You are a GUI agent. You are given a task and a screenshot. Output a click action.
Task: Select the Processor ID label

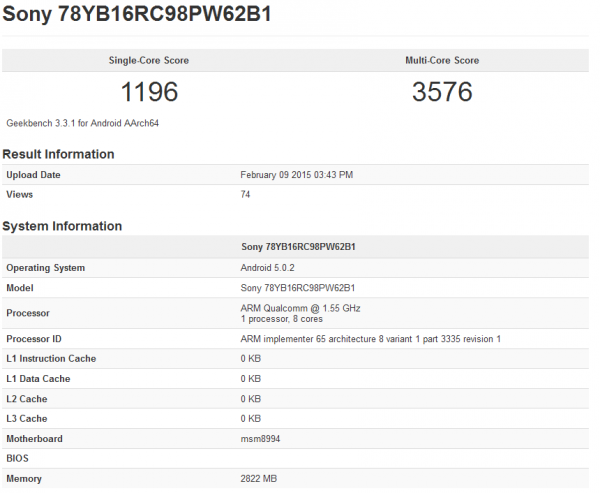[34, 339]
